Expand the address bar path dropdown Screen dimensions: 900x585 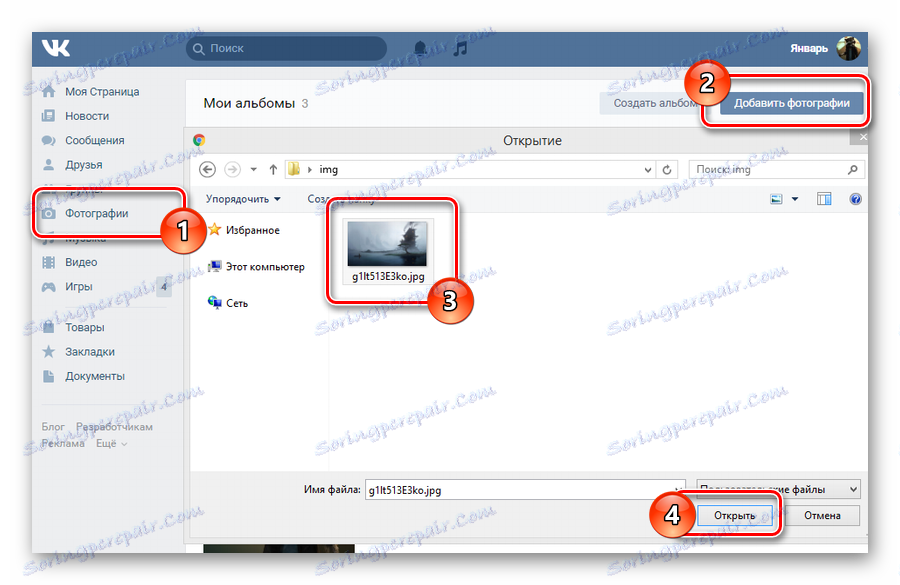[647, 170]
